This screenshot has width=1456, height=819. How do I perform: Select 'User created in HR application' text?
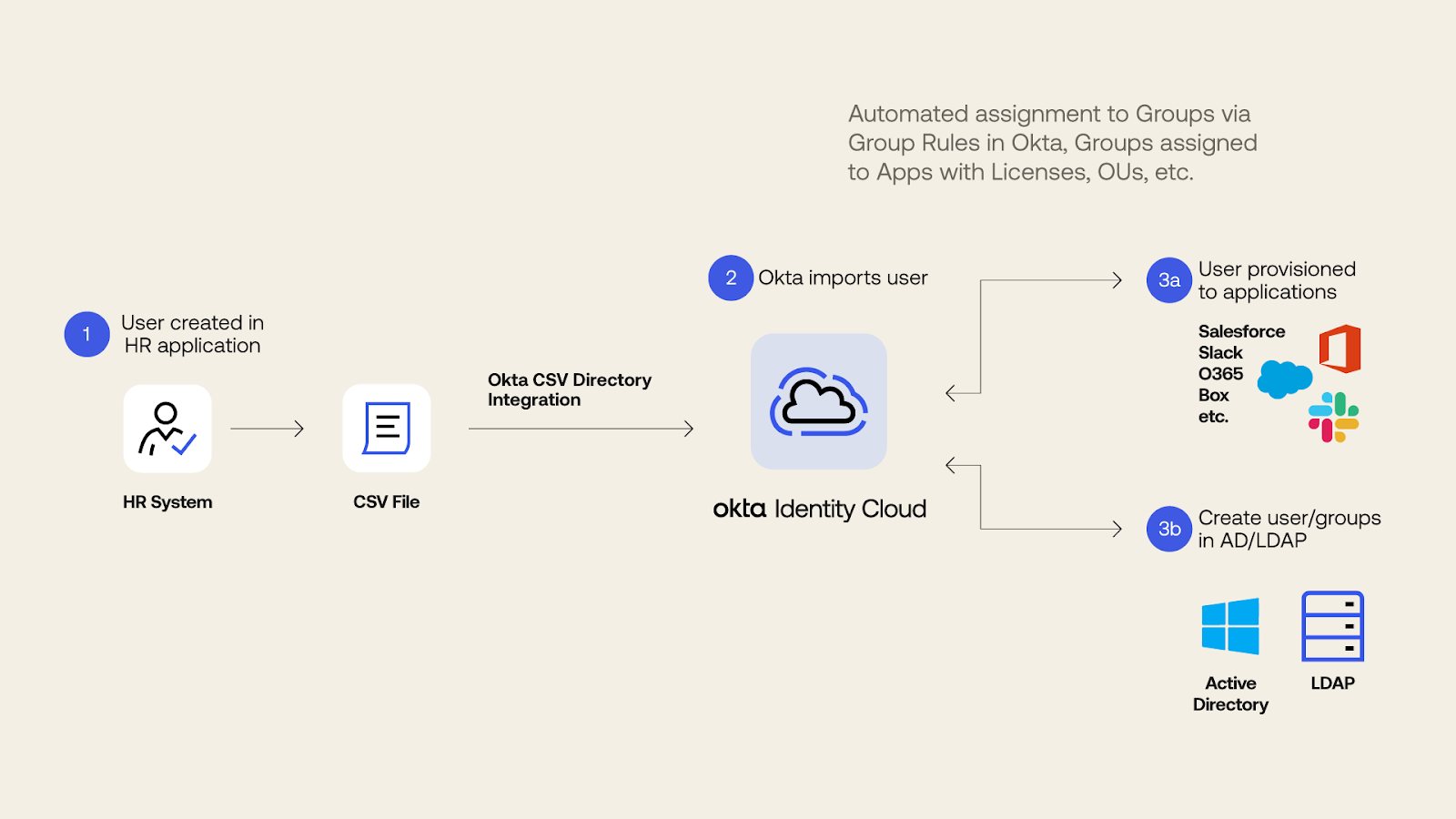click(192, 334)
